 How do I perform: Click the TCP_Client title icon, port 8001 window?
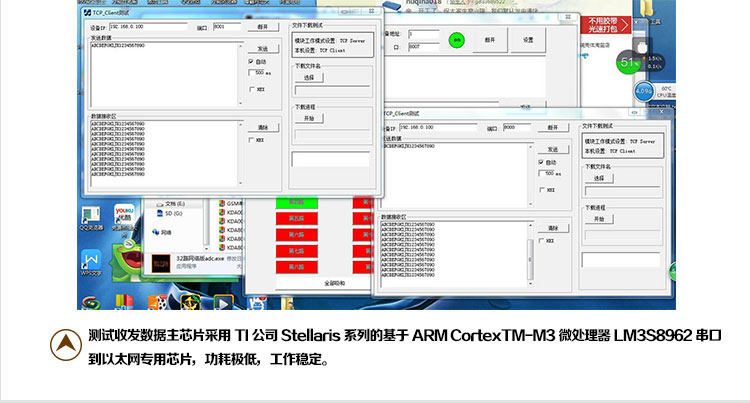tap(87, 13)
